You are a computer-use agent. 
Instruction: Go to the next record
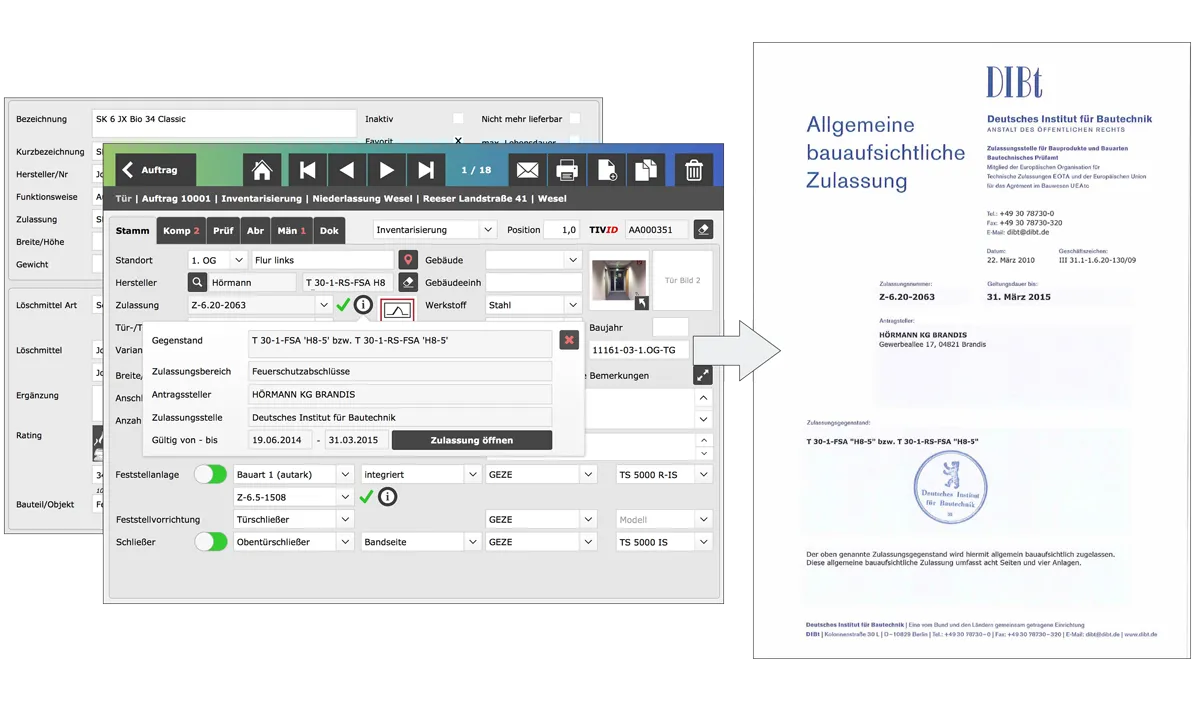[x=386, y=170]
